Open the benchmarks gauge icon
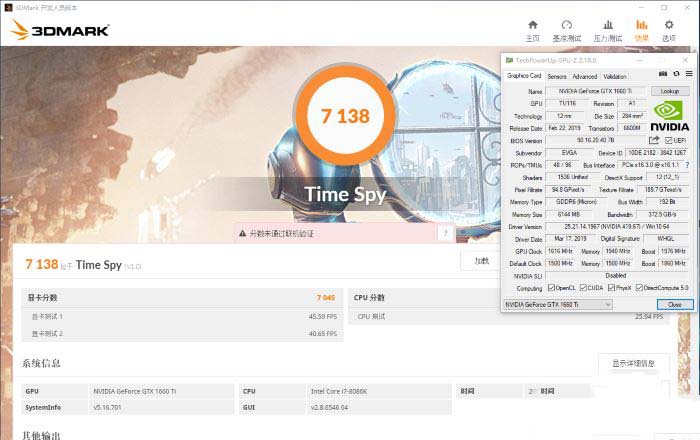Viewport: 700px width, 440px height. (x=567, y=25)
